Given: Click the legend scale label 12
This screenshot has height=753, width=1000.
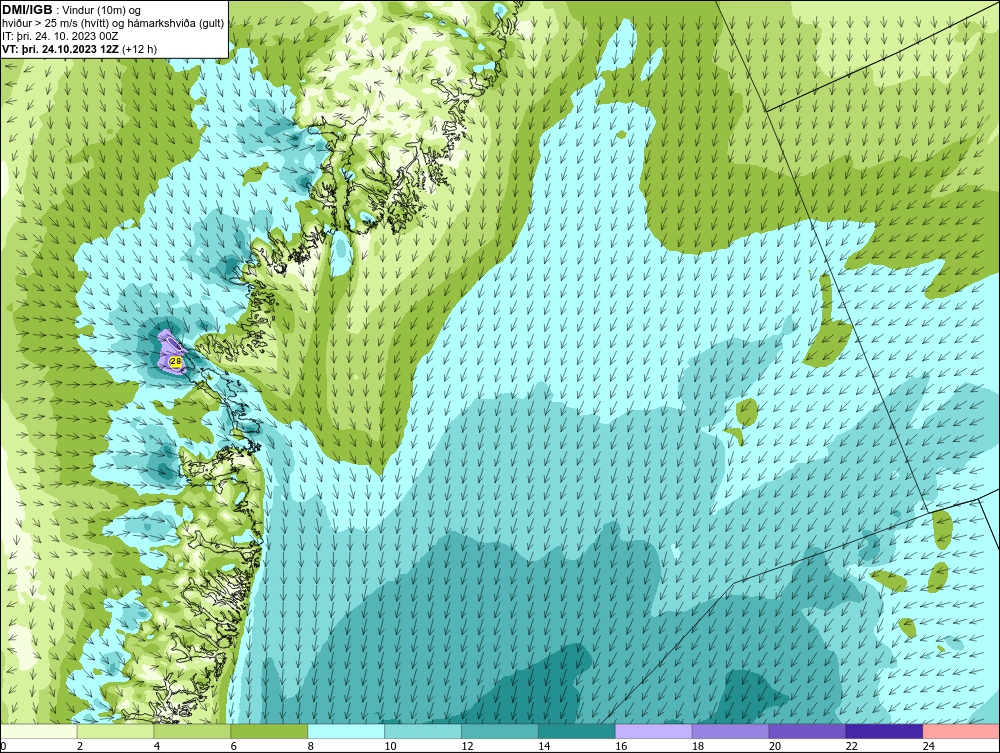Looking at the screenshot, I should [467, 746].
